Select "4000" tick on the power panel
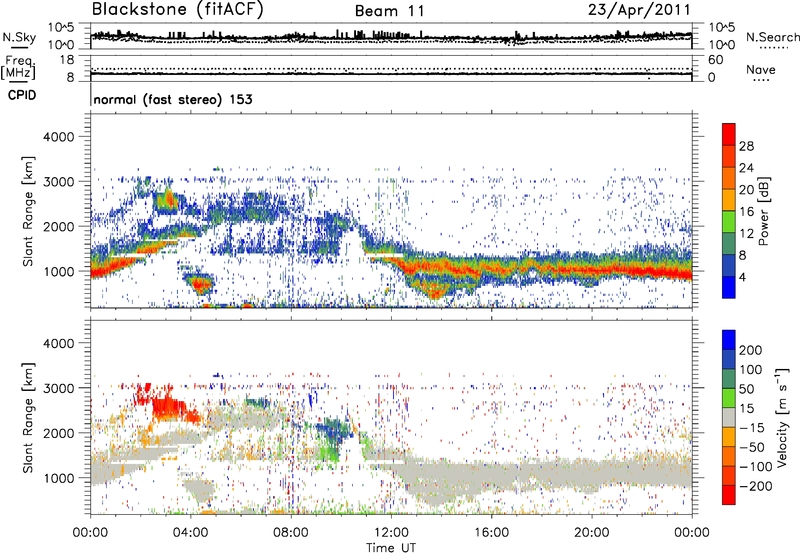Viewport: 800px width, 554px height. pyautogui.click(x=58, y=137)
